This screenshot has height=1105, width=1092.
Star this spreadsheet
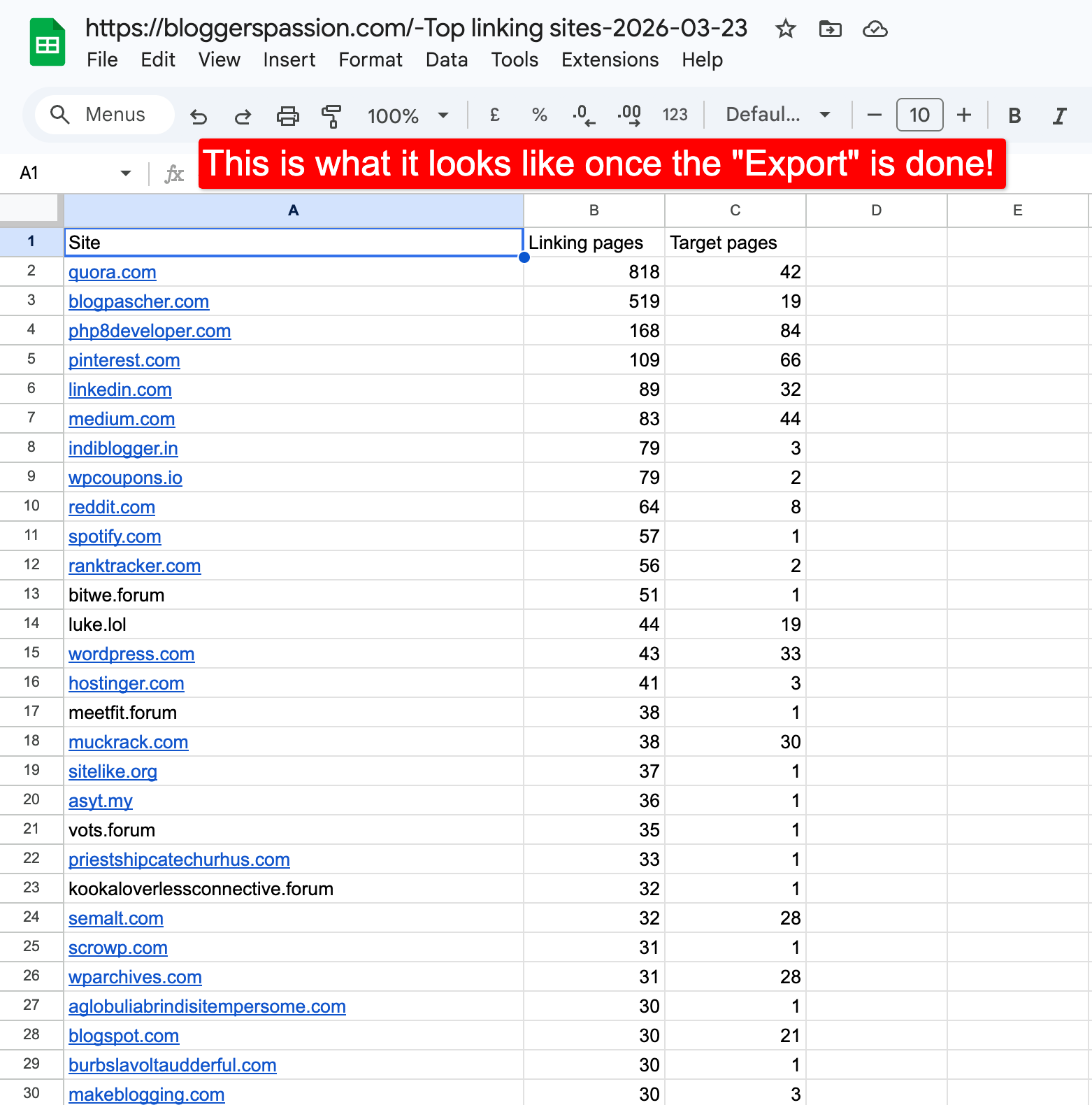click(x=786, y=29)
